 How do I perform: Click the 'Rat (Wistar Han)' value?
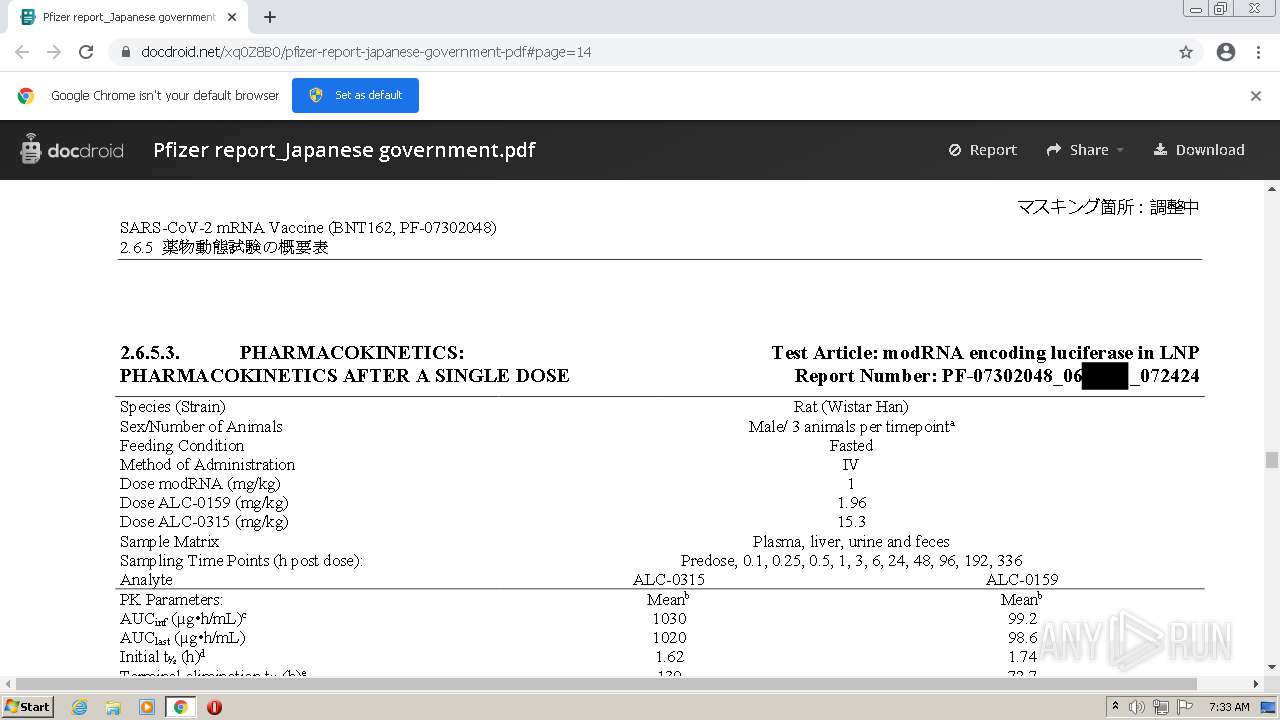pos(851,407)
